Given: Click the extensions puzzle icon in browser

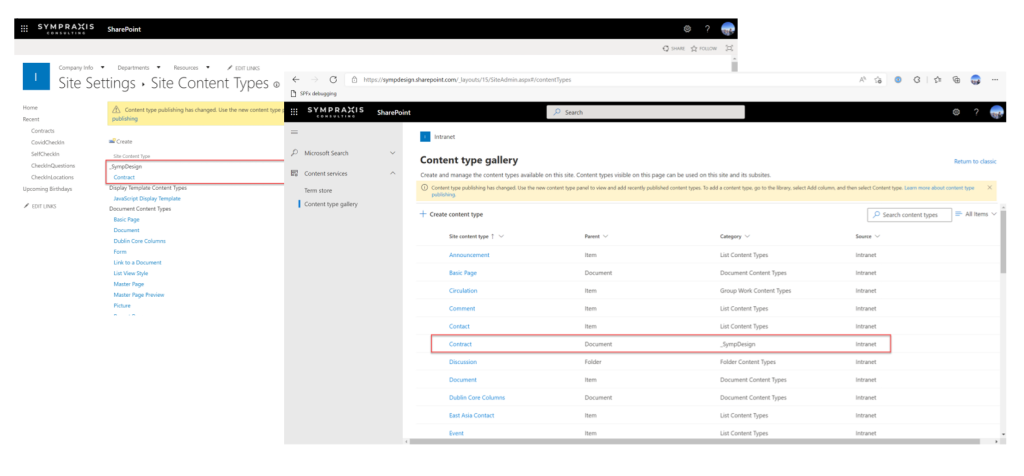Looking at the screenshot, I should coord(917,80).
